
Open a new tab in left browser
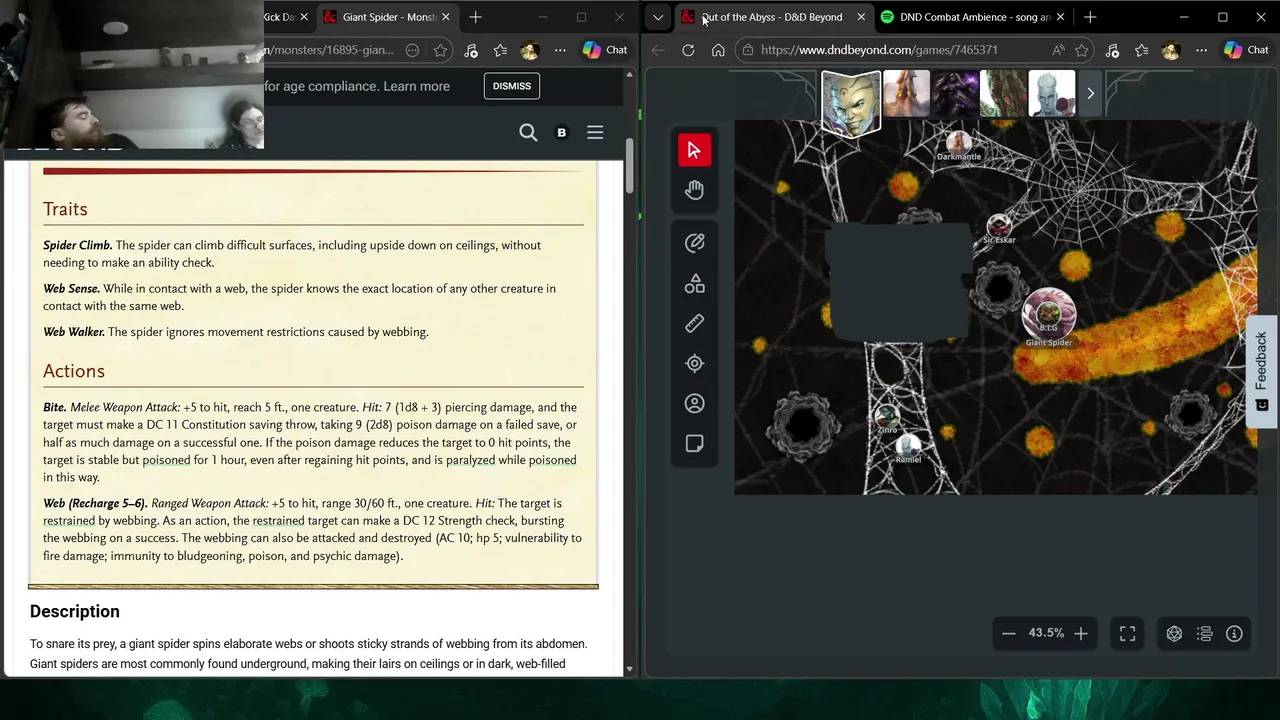(x=475, y=17)
